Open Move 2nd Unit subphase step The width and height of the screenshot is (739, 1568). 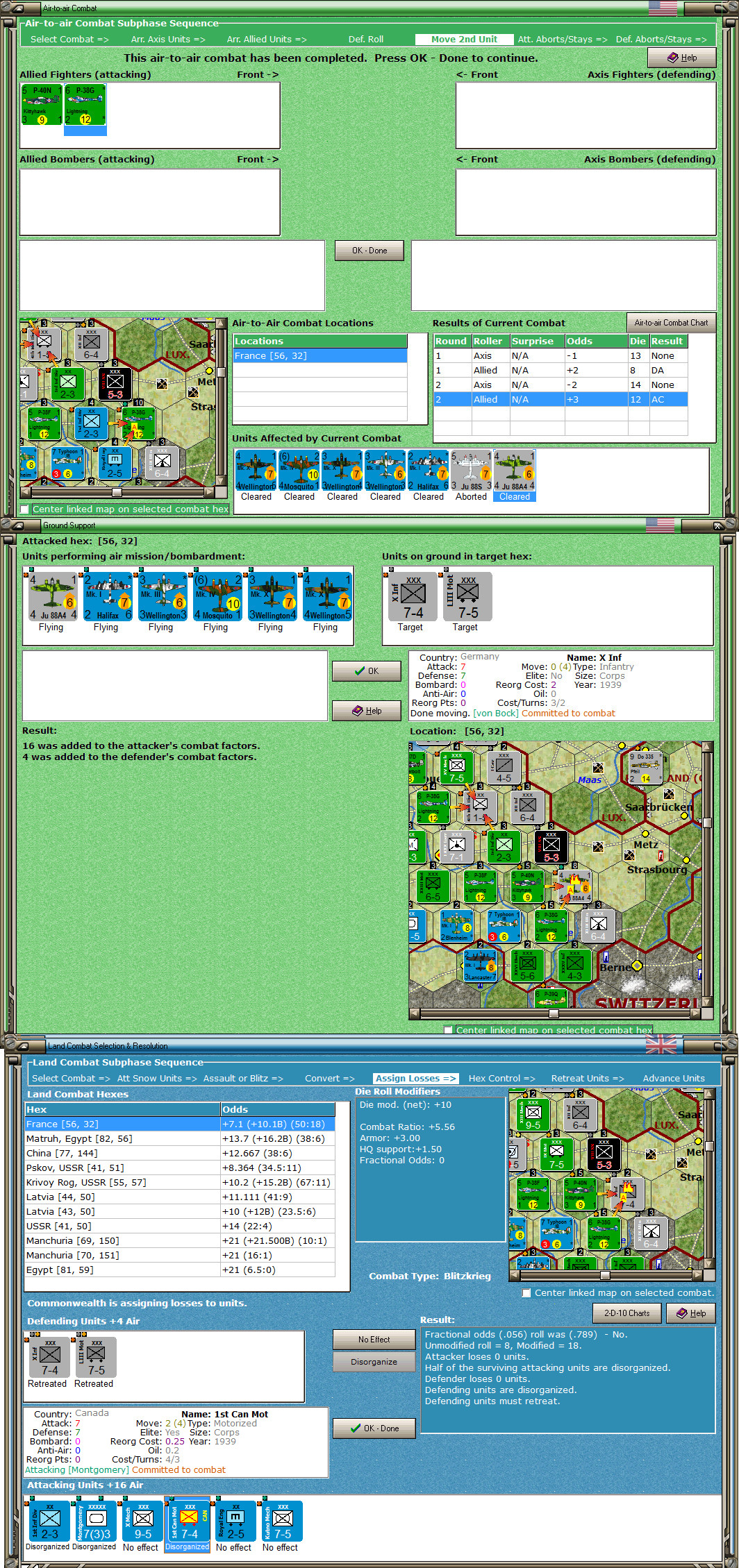pyautogui.click(x=464, y=39)
